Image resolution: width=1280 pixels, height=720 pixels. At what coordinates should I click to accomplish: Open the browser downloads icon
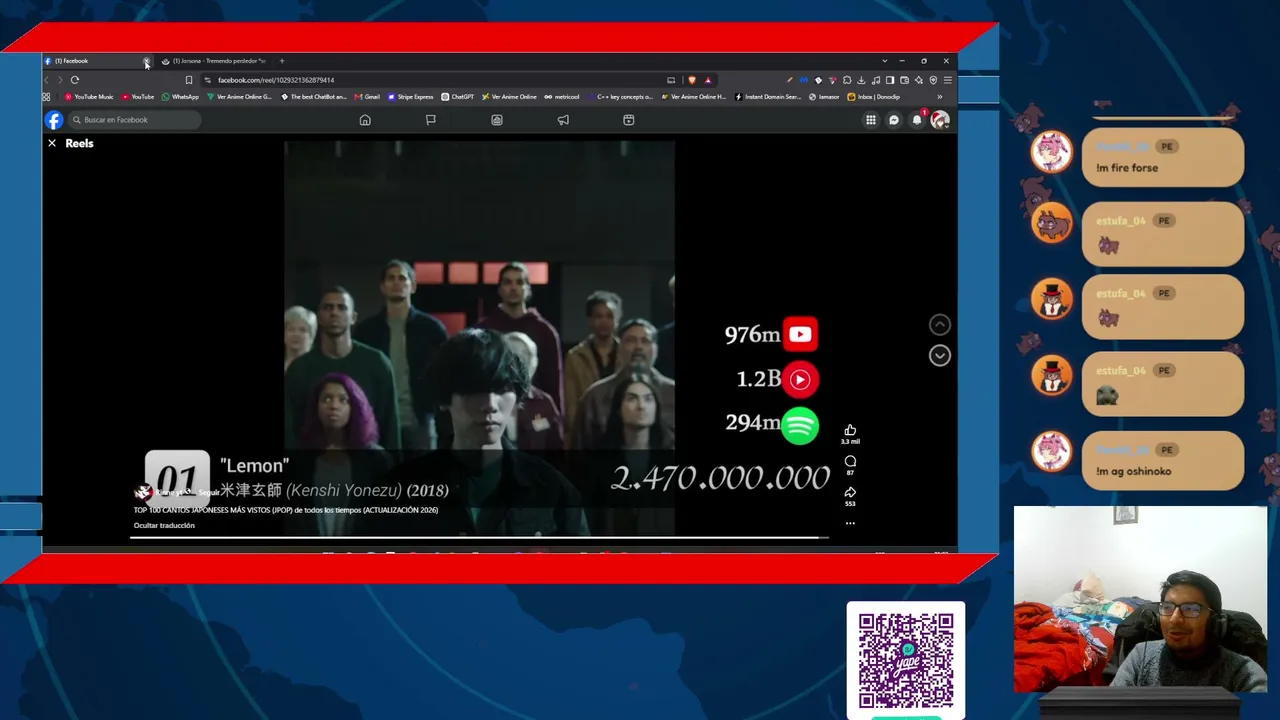(x=861, y=80)
